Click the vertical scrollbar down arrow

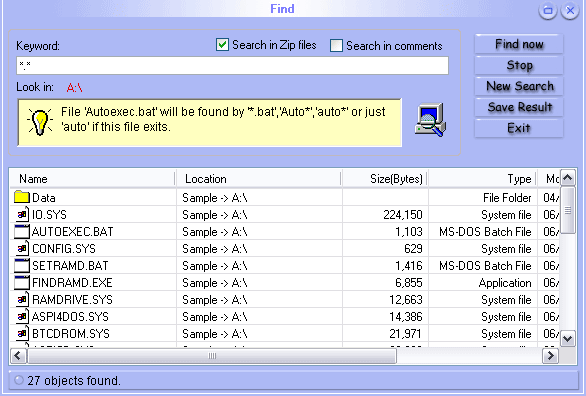click(x=568, y=339)
